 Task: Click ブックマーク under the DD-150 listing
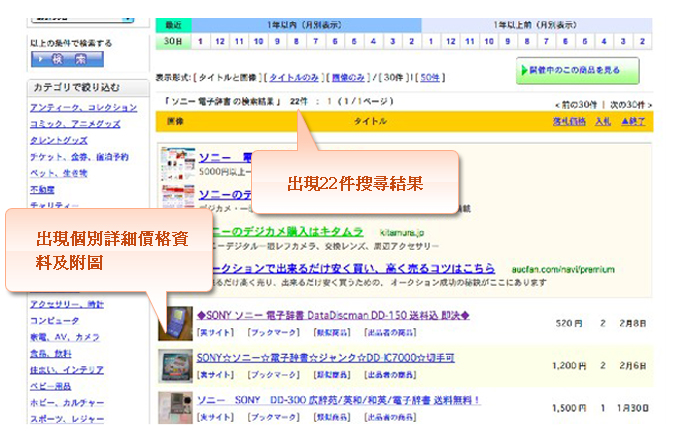[274, 333]
